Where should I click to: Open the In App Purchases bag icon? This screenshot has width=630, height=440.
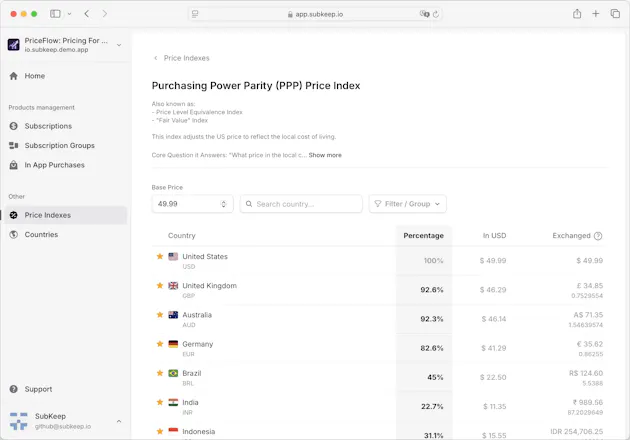click(13, 165)
